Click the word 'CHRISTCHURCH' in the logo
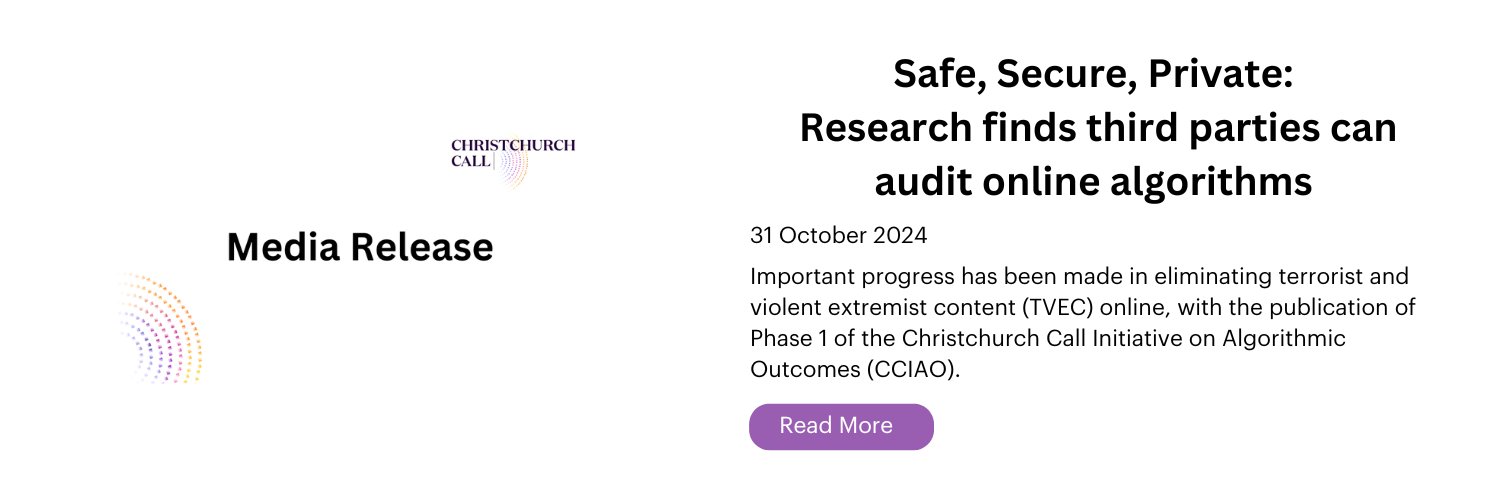 (514, 145)
